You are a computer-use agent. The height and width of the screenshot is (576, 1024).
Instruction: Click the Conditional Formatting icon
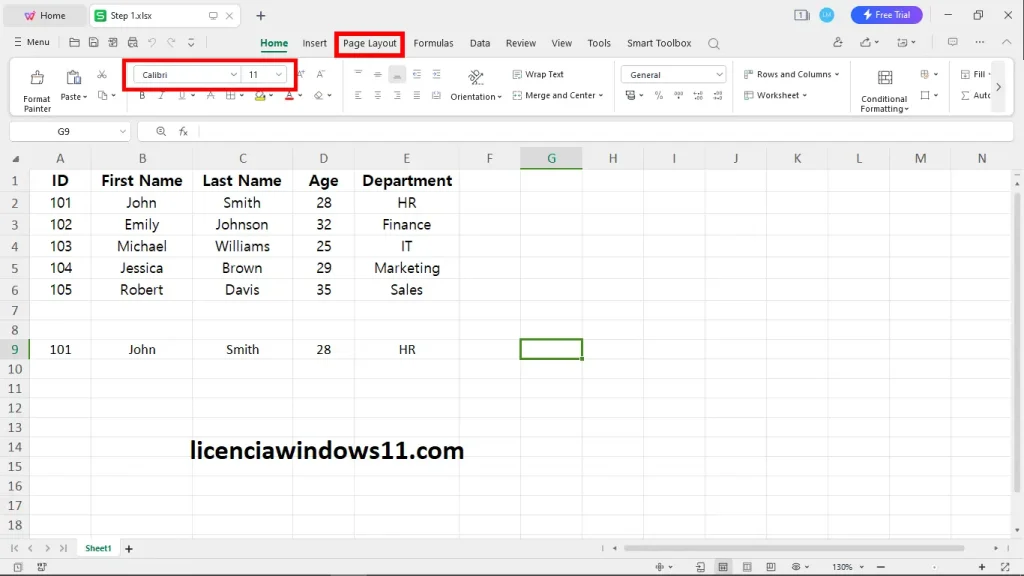(x=885, y=78)
